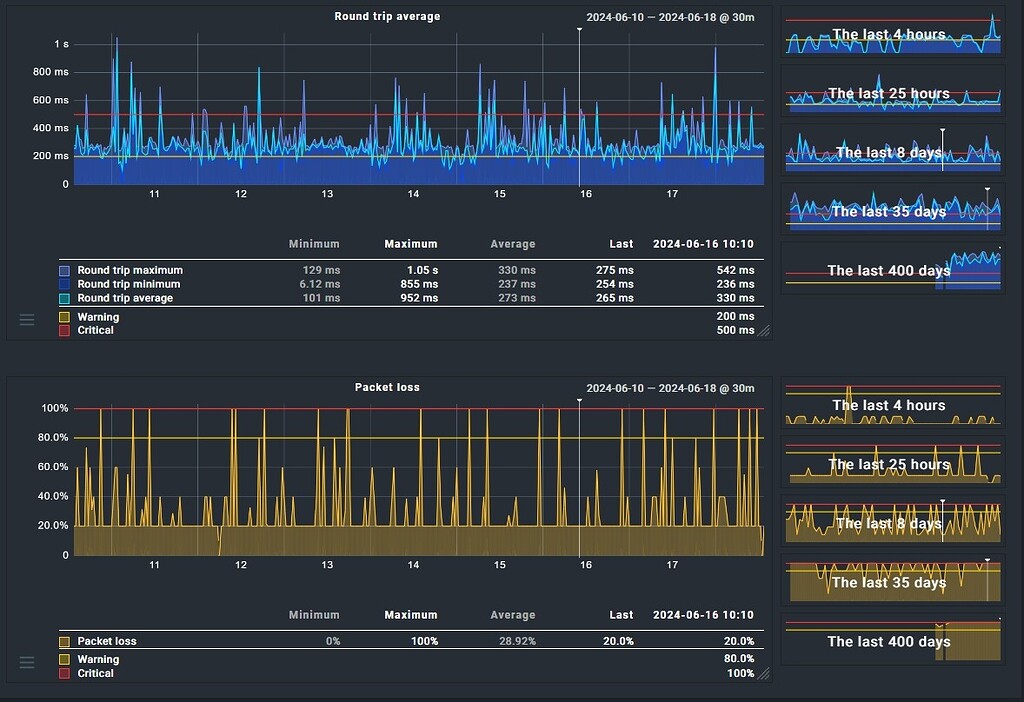The image size is (1024, 702).
Task: Open The last 8 days round trip graph
Action: [x=891, y=153]
